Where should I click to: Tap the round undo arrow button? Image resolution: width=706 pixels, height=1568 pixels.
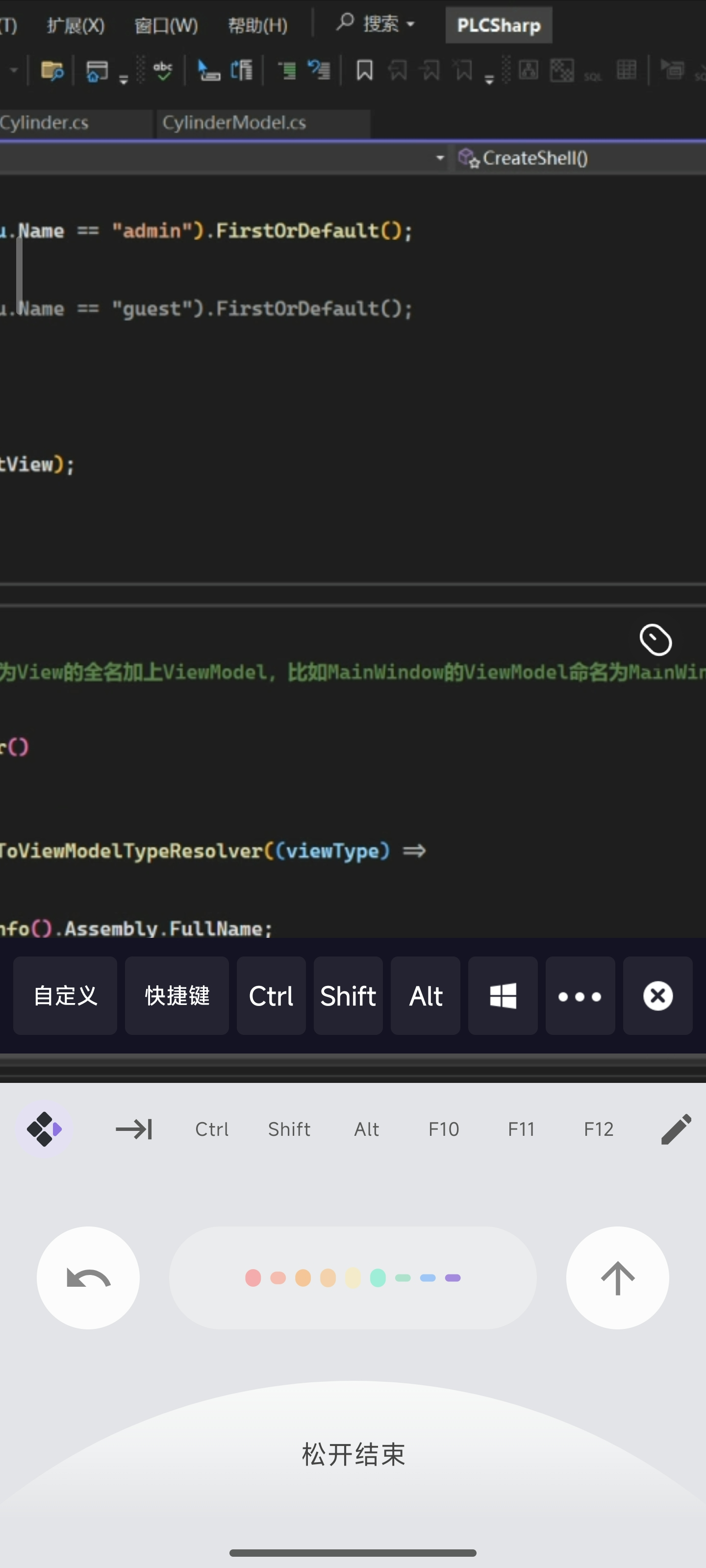click(x=88, y=1277)
